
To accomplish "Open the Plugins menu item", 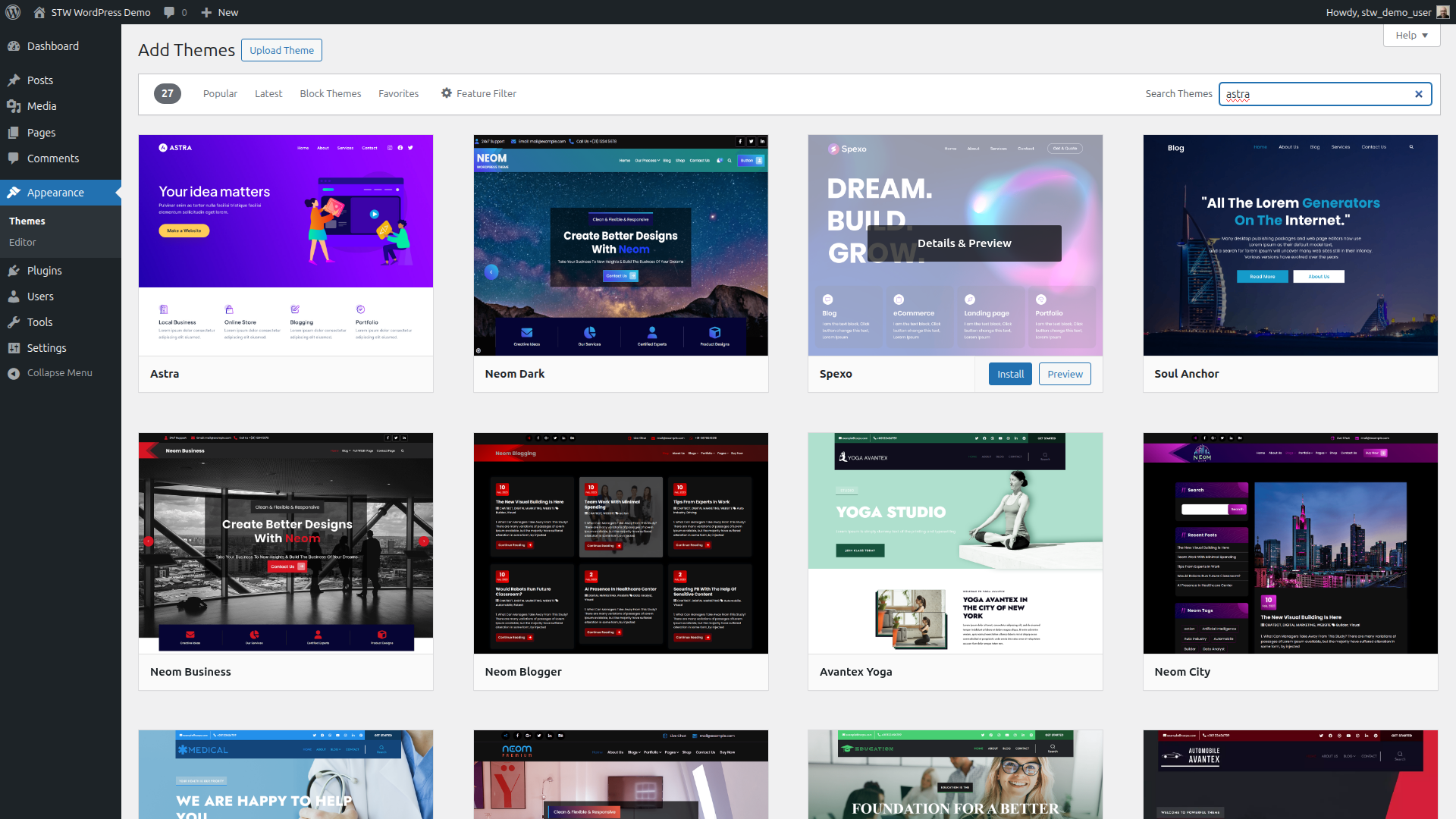I will 61,271.
